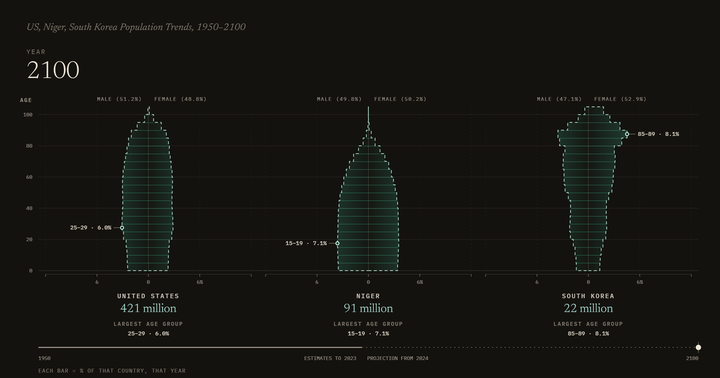Click the dotted projection portion of the timeline
720x378 pixels.
528,347
